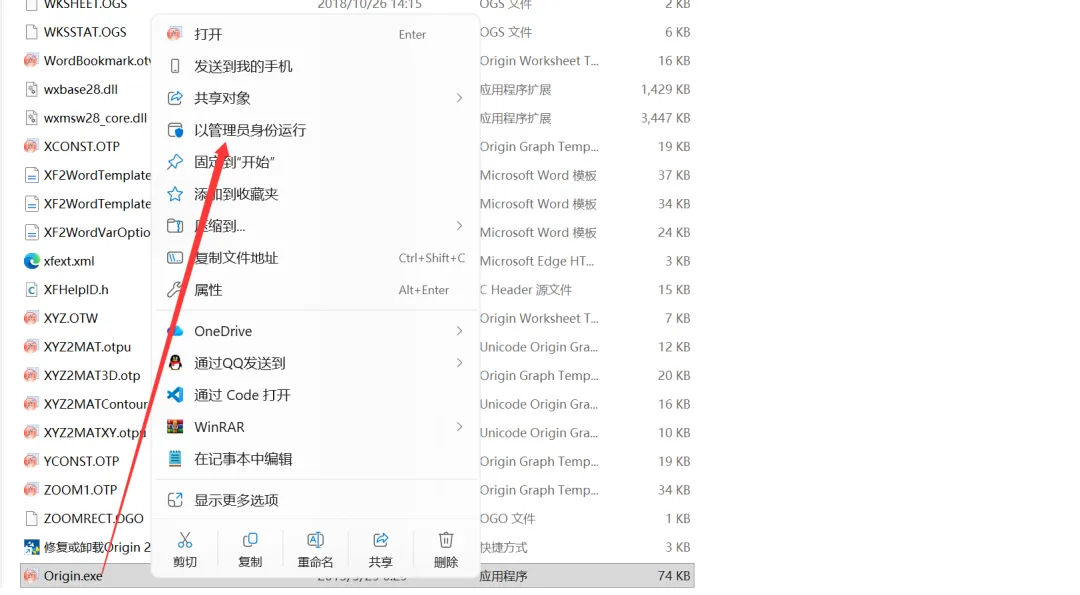The height and width of the screenshot is (595, 1080).
Task: Click the phone icon for 发送到我的手机
Action: coord(175,66)
